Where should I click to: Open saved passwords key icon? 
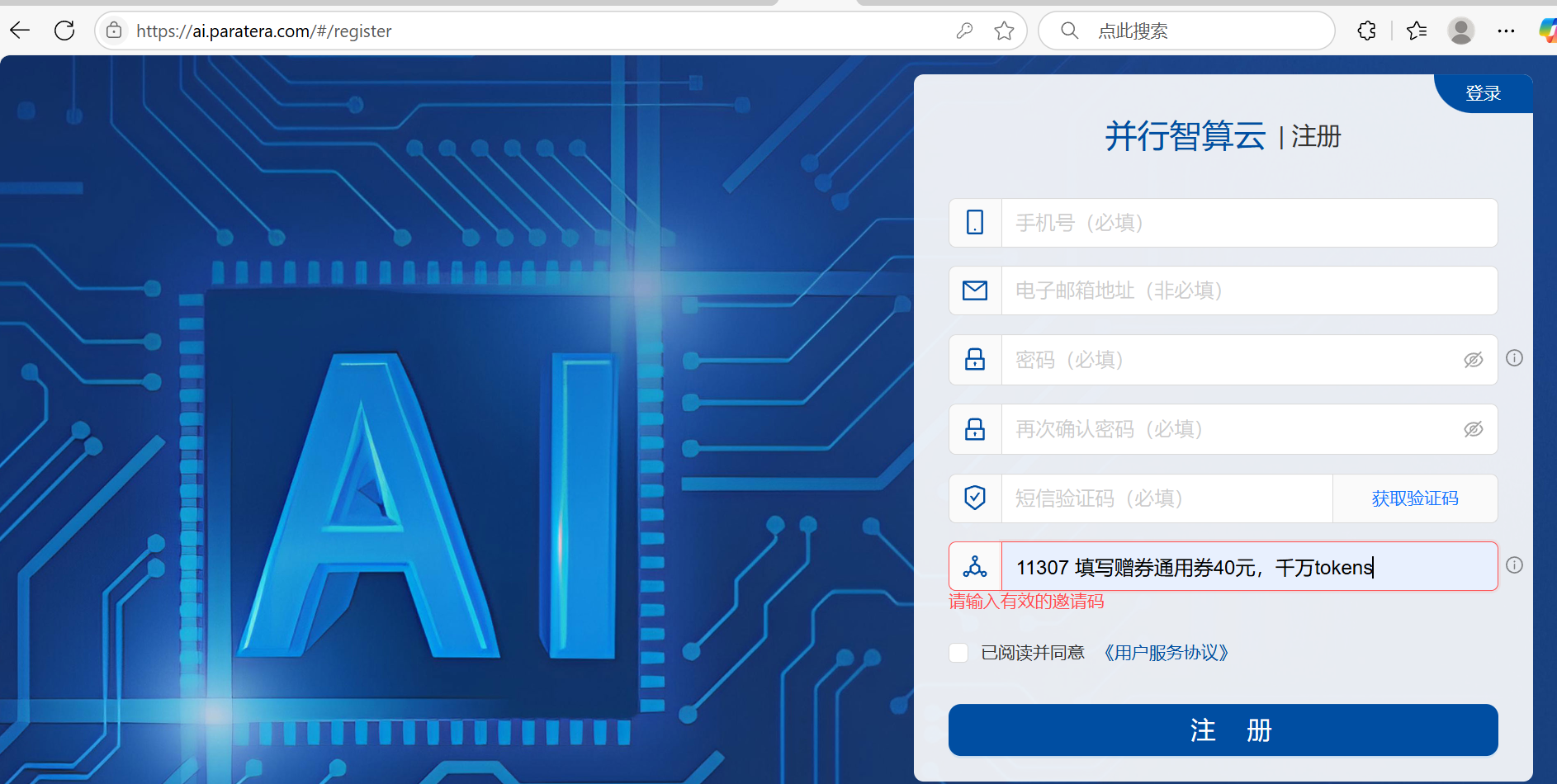click(x=964, y=31)
